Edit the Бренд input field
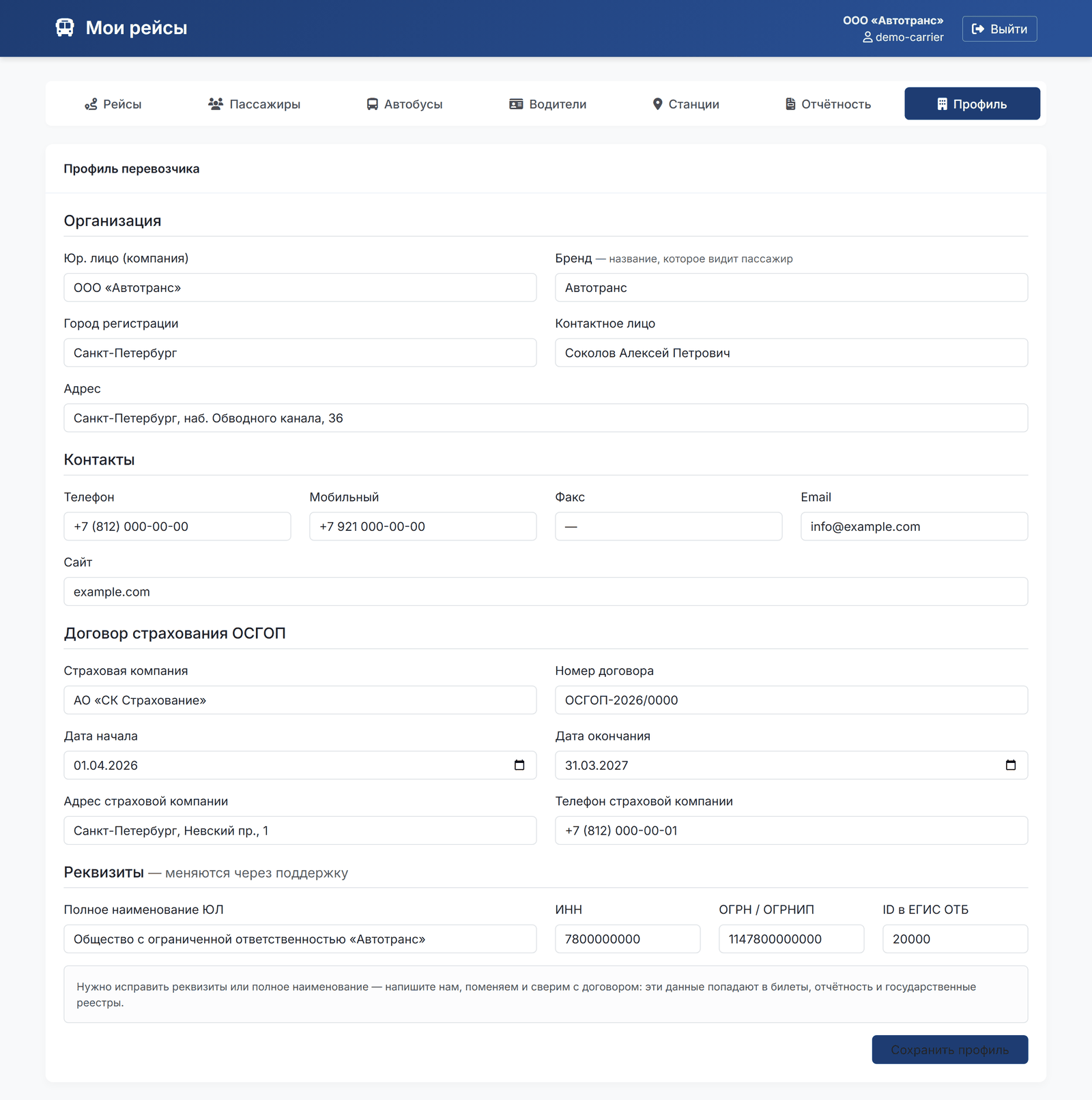1092x1100 pixels. click(792, 288)
